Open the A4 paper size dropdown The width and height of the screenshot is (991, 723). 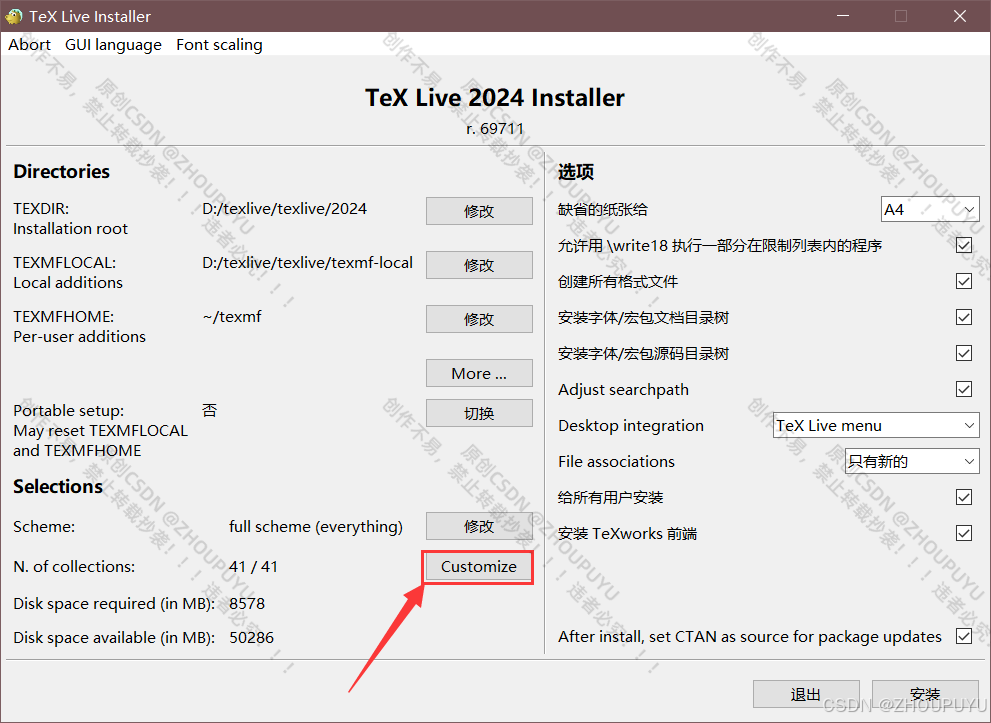tap(930, 209)
